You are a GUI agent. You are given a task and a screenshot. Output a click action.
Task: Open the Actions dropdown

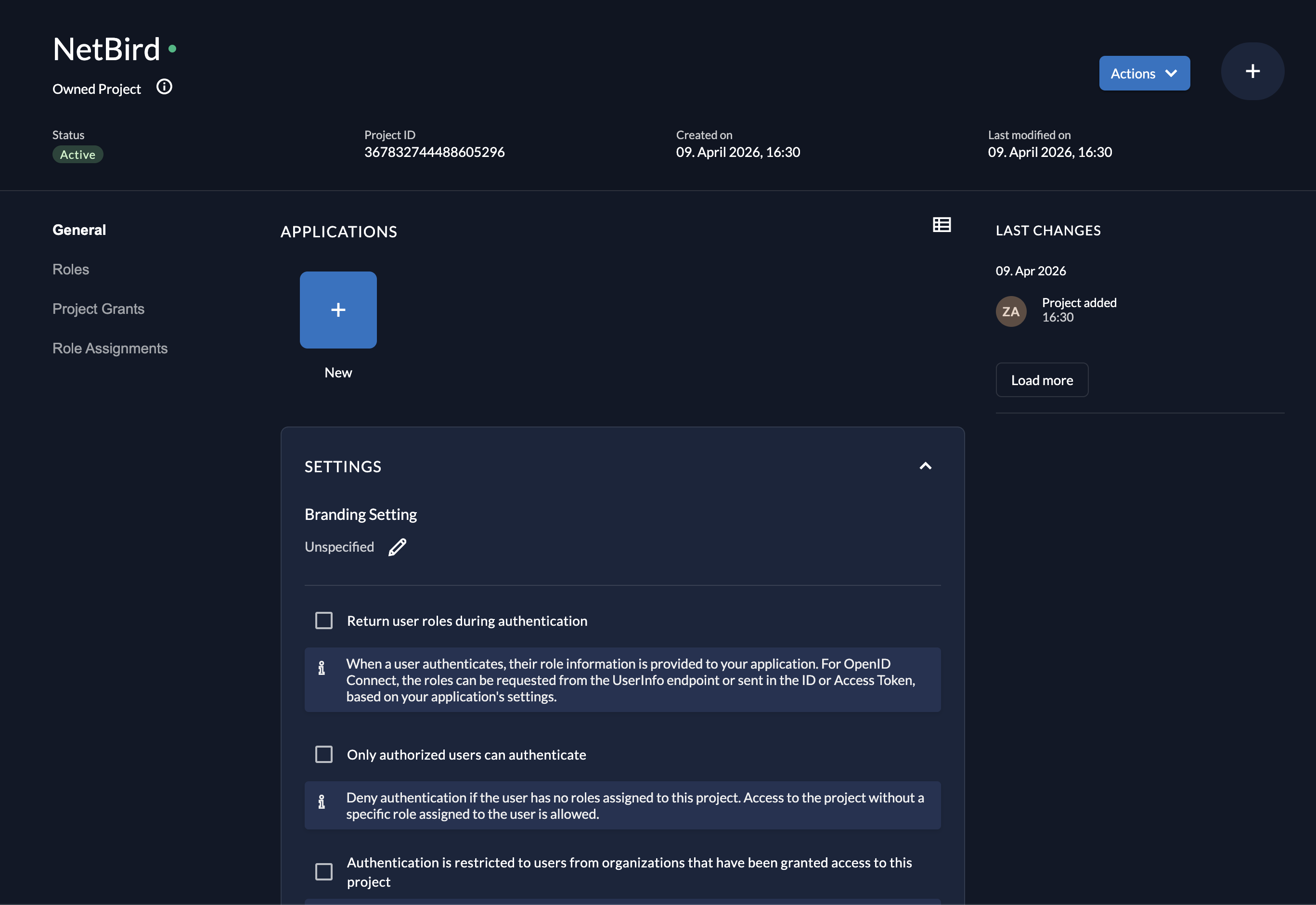pyautogui.click(x=1144, y=74)
